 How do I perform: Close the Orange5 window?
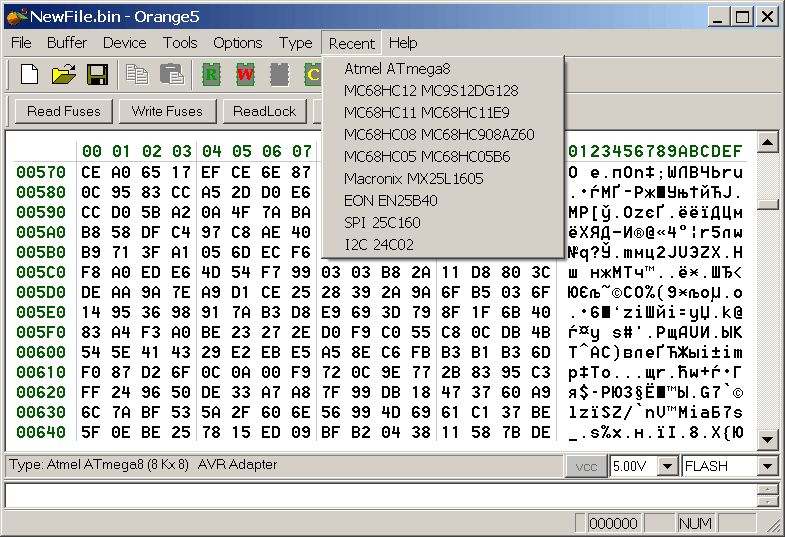(766, 17)
